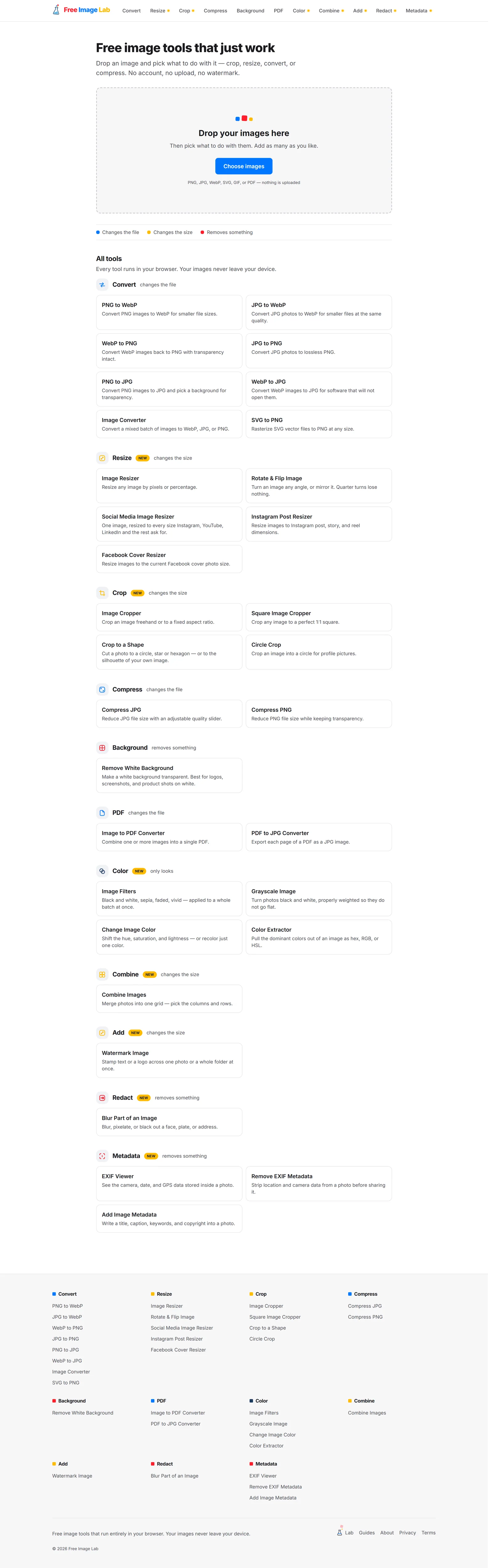Click the Free Image Lab flask logo
Image resolution: width=493 pixels, height=1568 pixels.
57,10
